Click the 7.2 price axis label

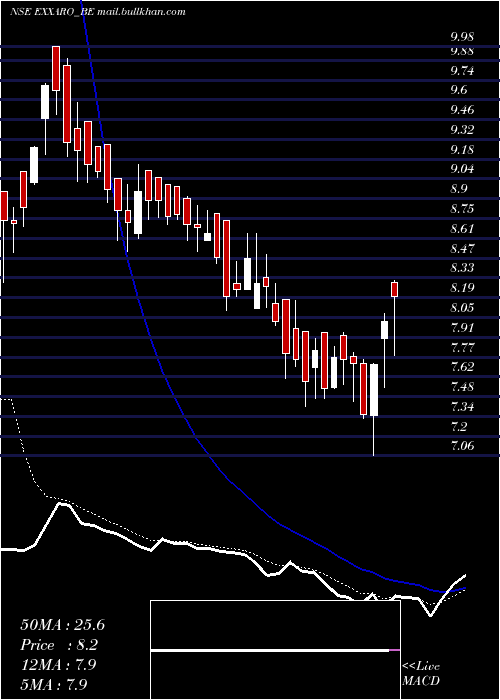coord(458,426)
